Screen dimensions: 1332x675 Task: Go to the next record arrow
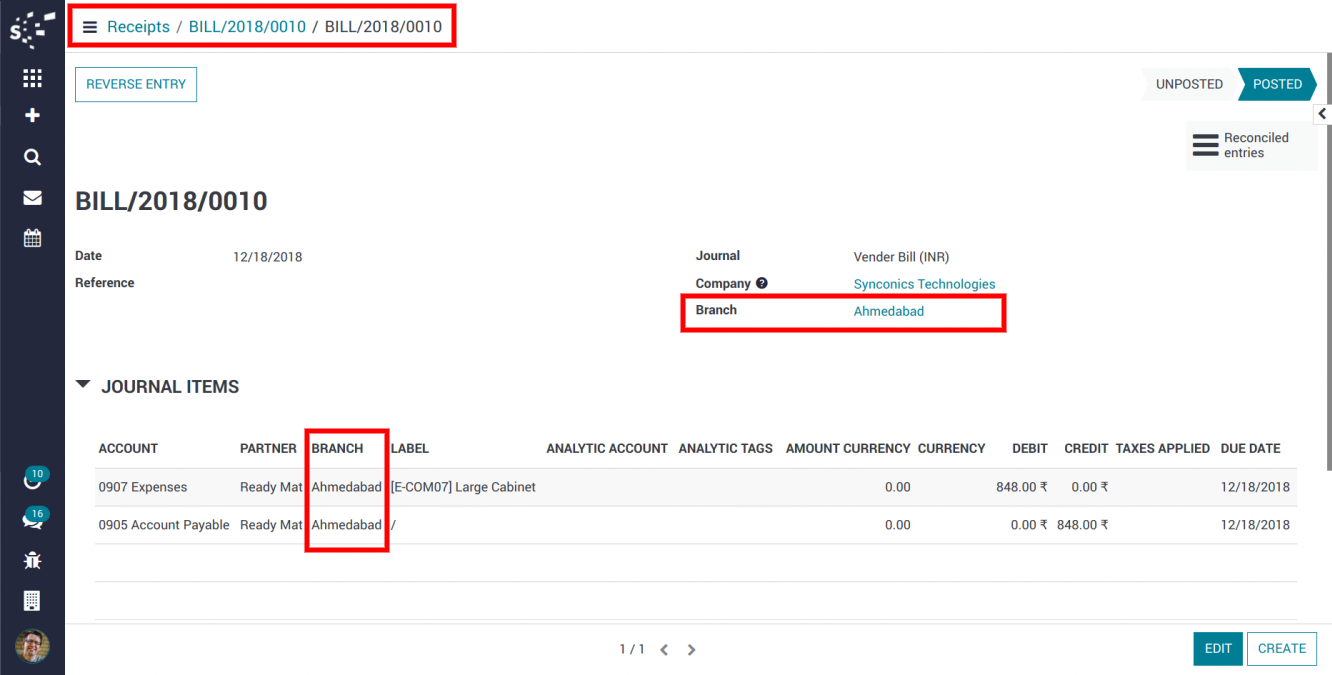[x=691, y=650]
